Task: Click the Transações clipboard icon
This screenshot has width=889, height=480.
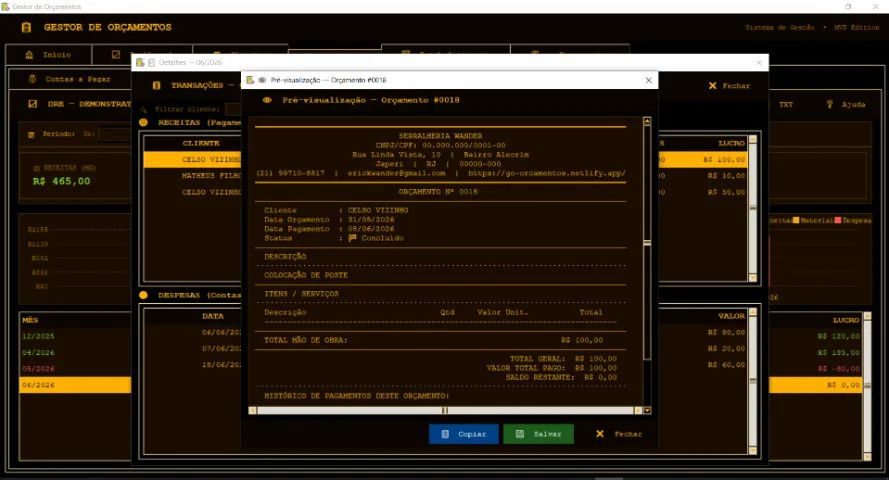Action: tap(156, 85)
